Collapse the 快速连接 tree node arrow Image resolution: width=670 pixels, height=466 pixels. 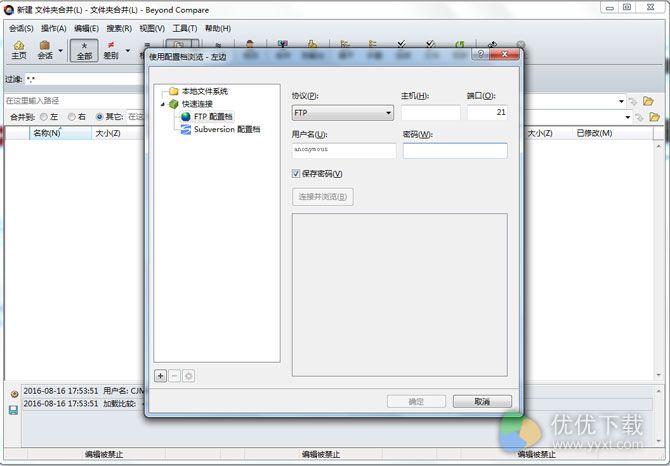163,104
